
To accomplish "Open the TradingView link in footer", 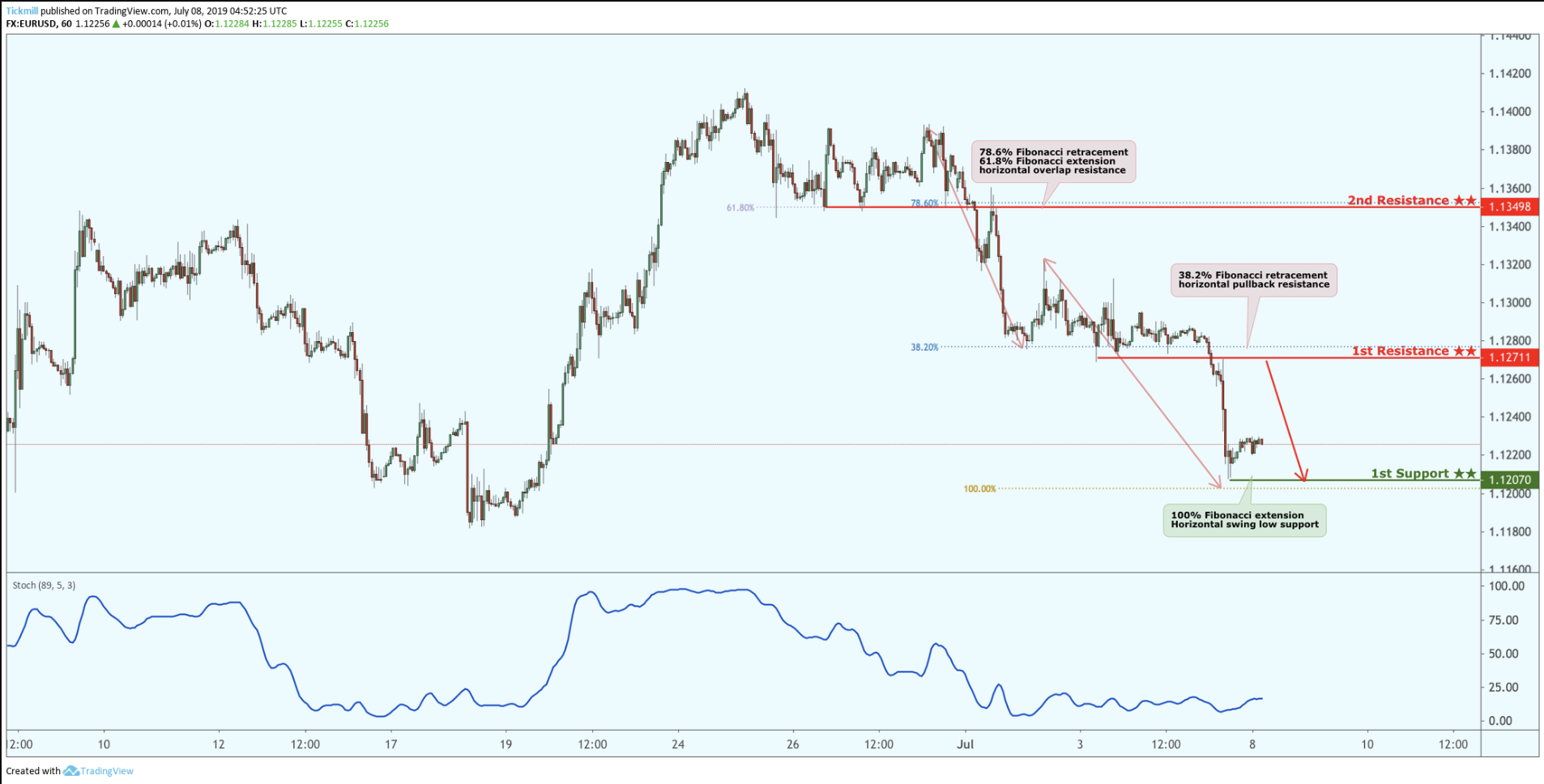I will click(x=107, y=771).
